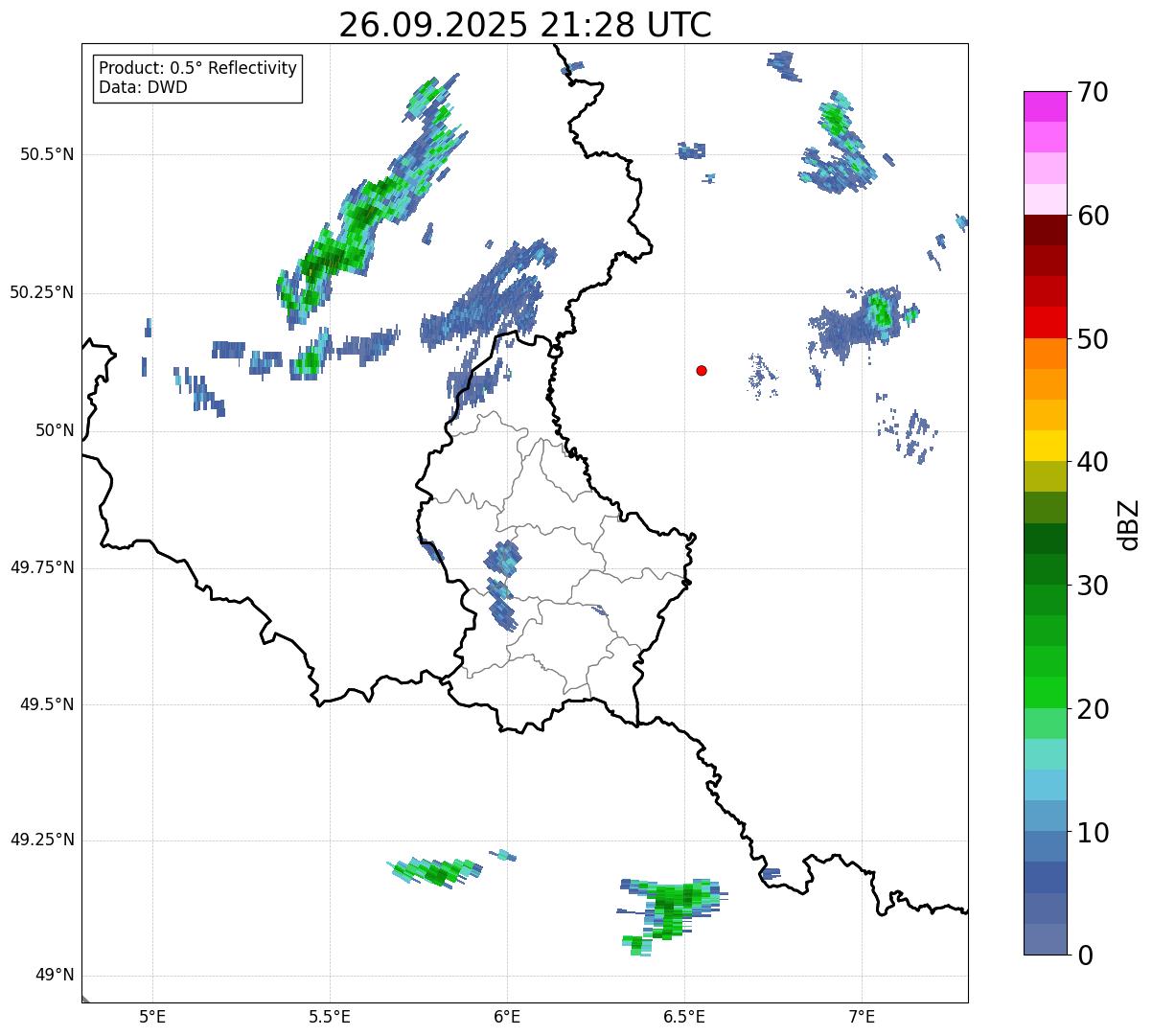Viewport: 1152px width, 1036px height.
Task: Click the colorbar tick label 30
Action: (1092, 586)
